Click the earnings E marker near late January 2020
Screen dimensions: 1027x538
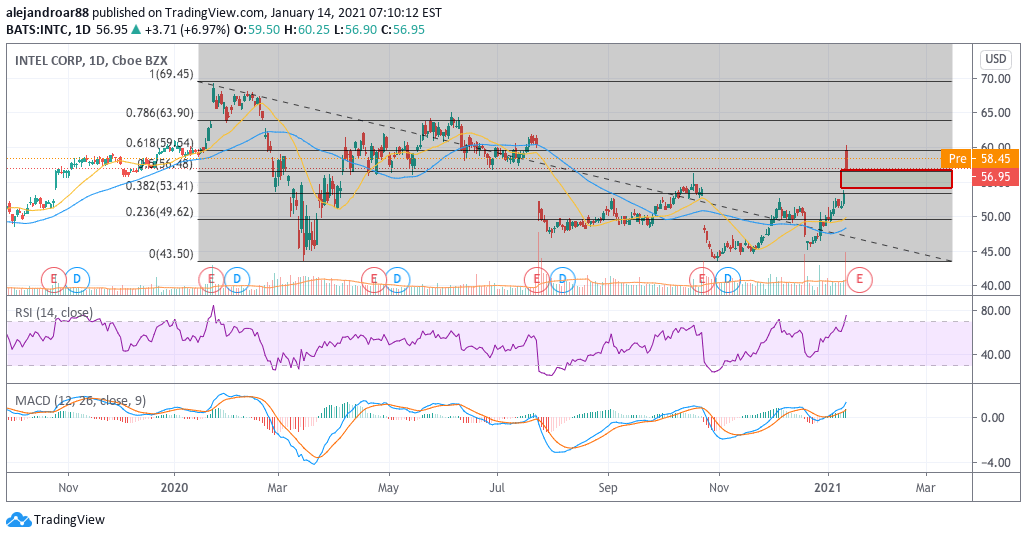212,280
